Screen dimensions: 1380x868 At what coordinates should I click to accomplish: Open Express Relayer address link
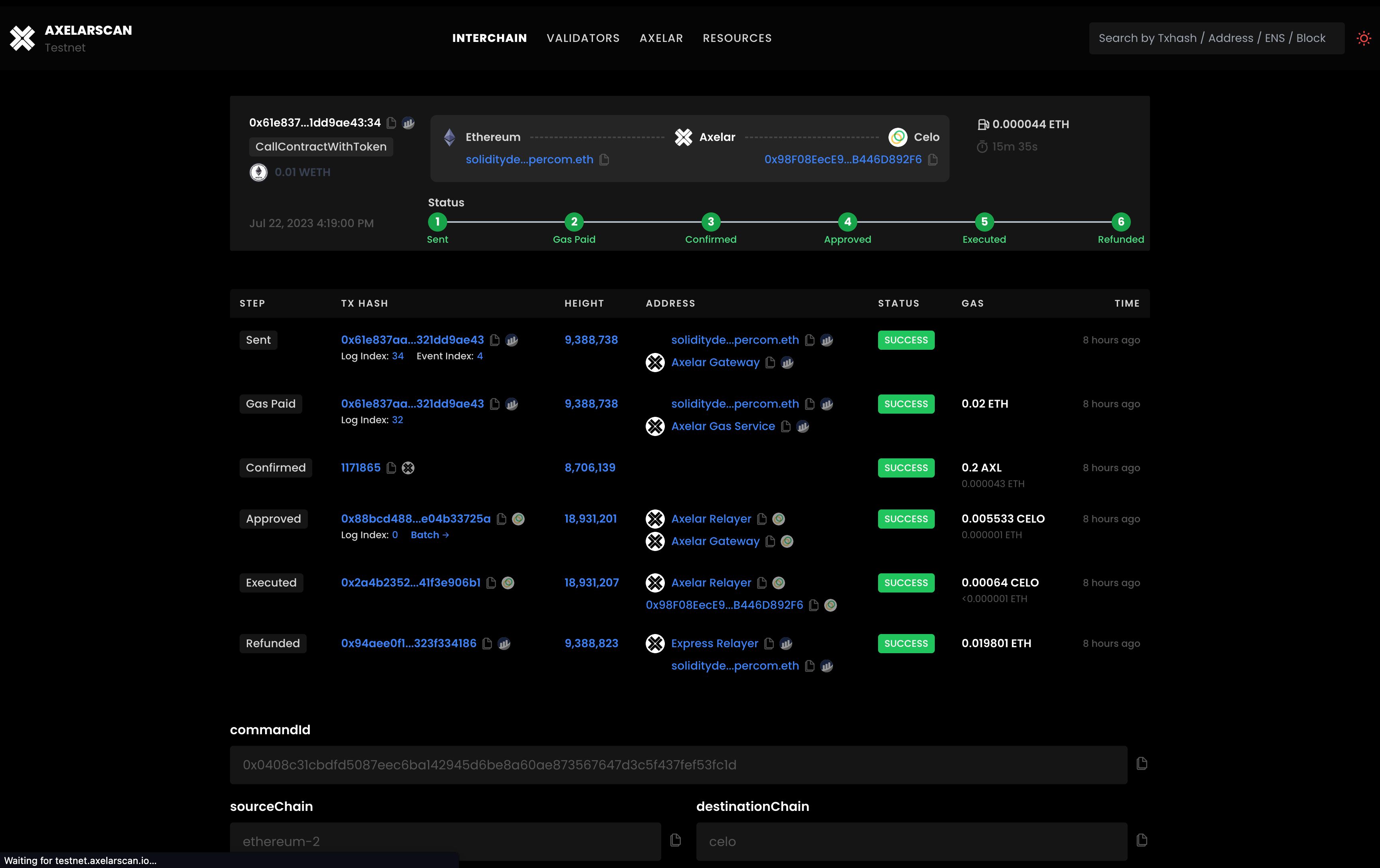coord(715,643)
